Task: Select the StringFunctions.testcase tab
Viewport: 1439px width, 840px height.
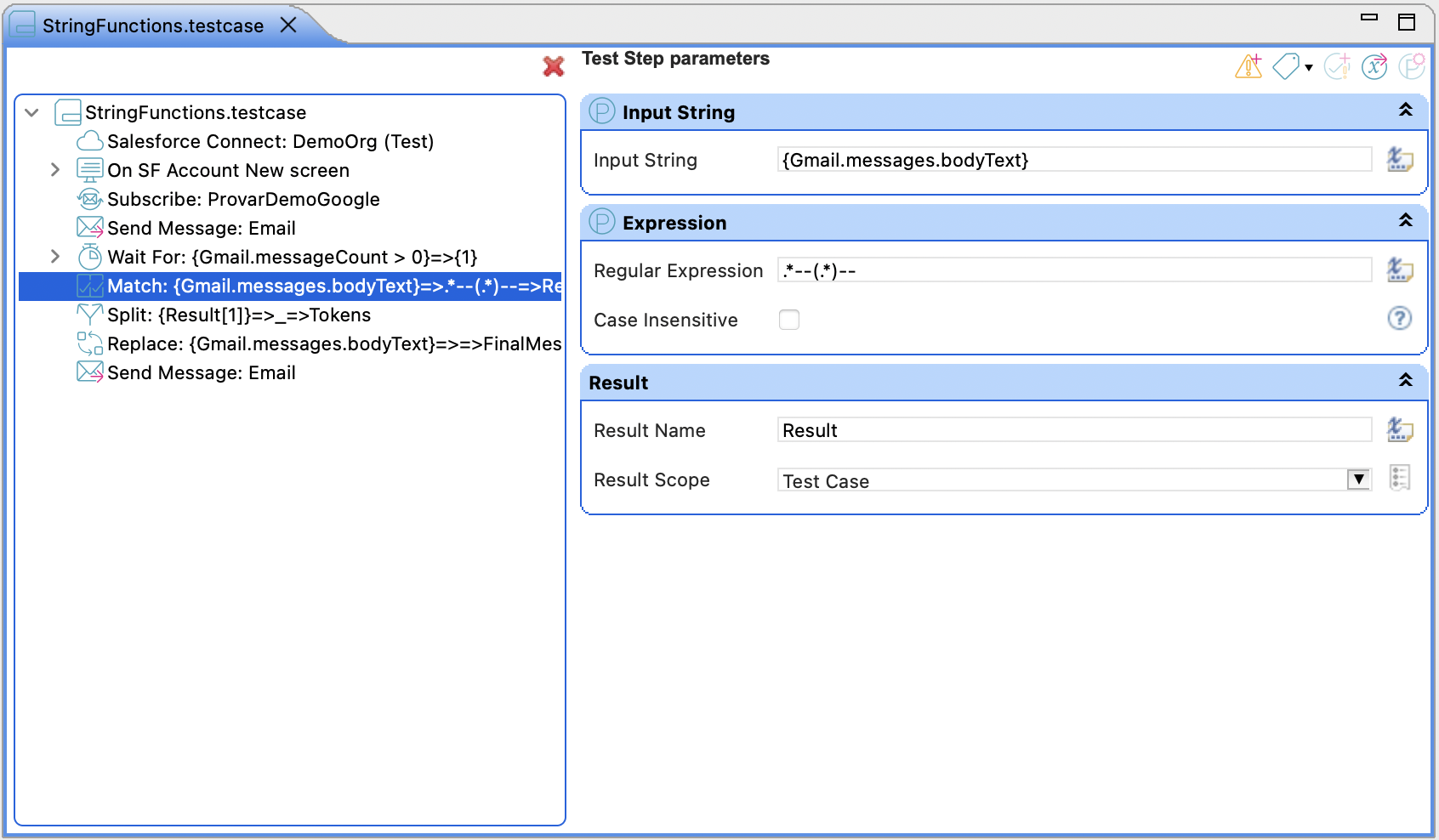Action: (153, 26)
